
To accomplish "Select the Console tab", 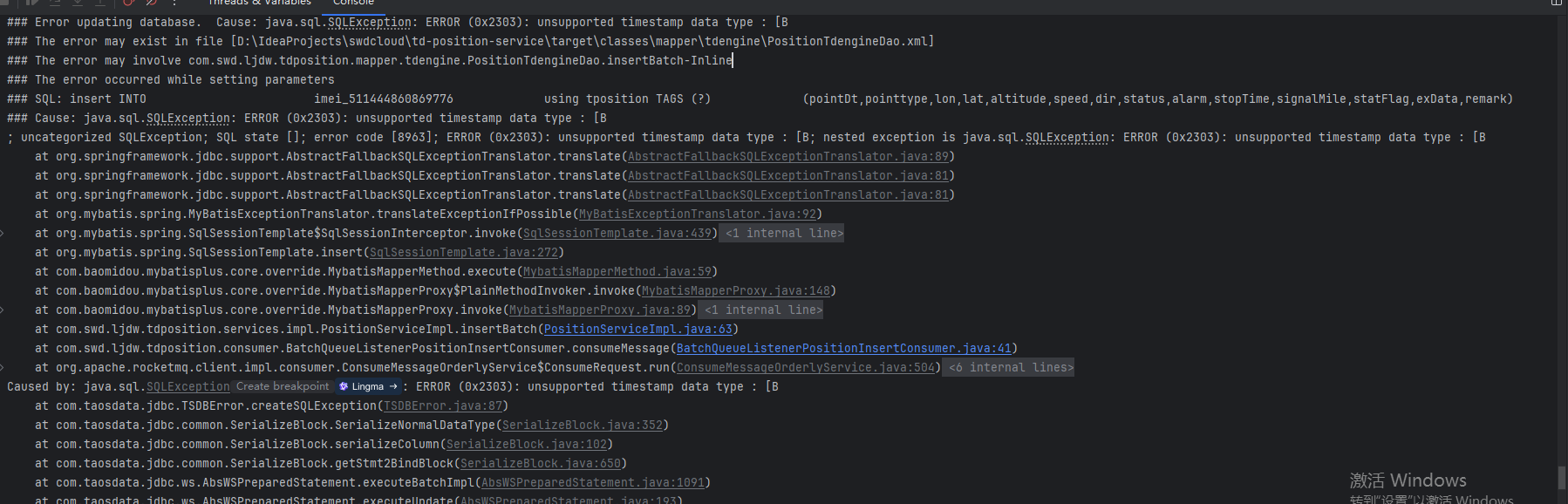I will tap(353, 3).
